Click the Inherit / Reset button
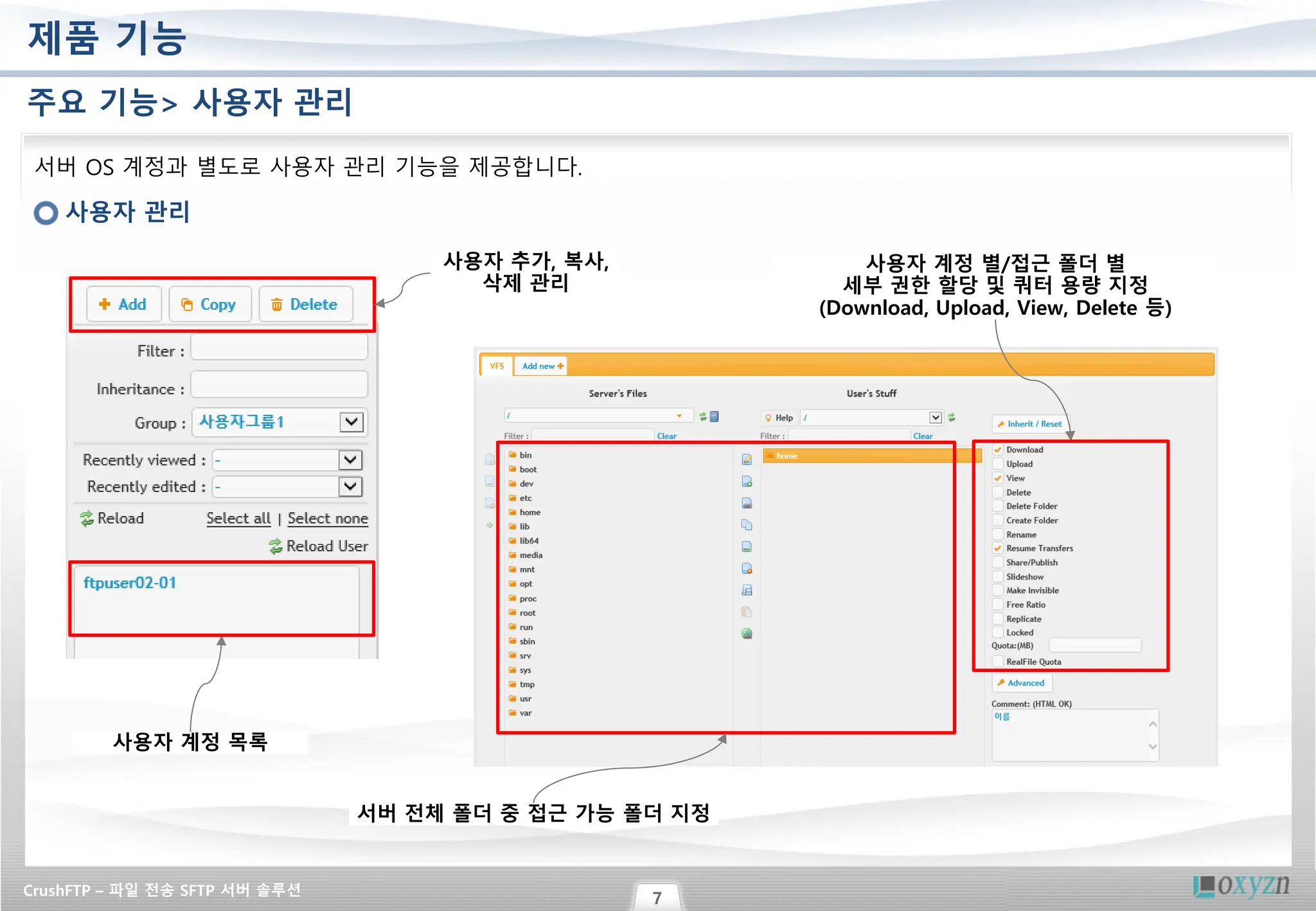This screenshot has width=1316, height=911. [x=1029, y=424]
